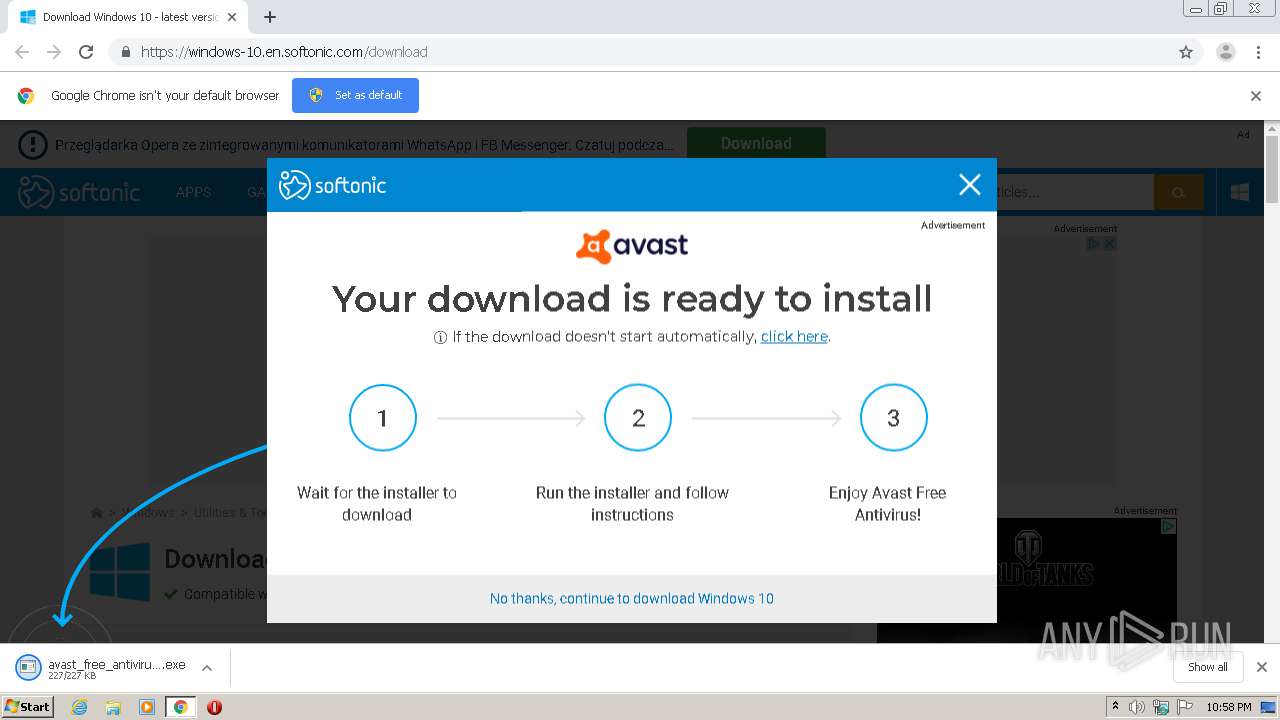Bookmark this page with the star icon
This screenshot has height=720, width=1280.
point(1186,52)
